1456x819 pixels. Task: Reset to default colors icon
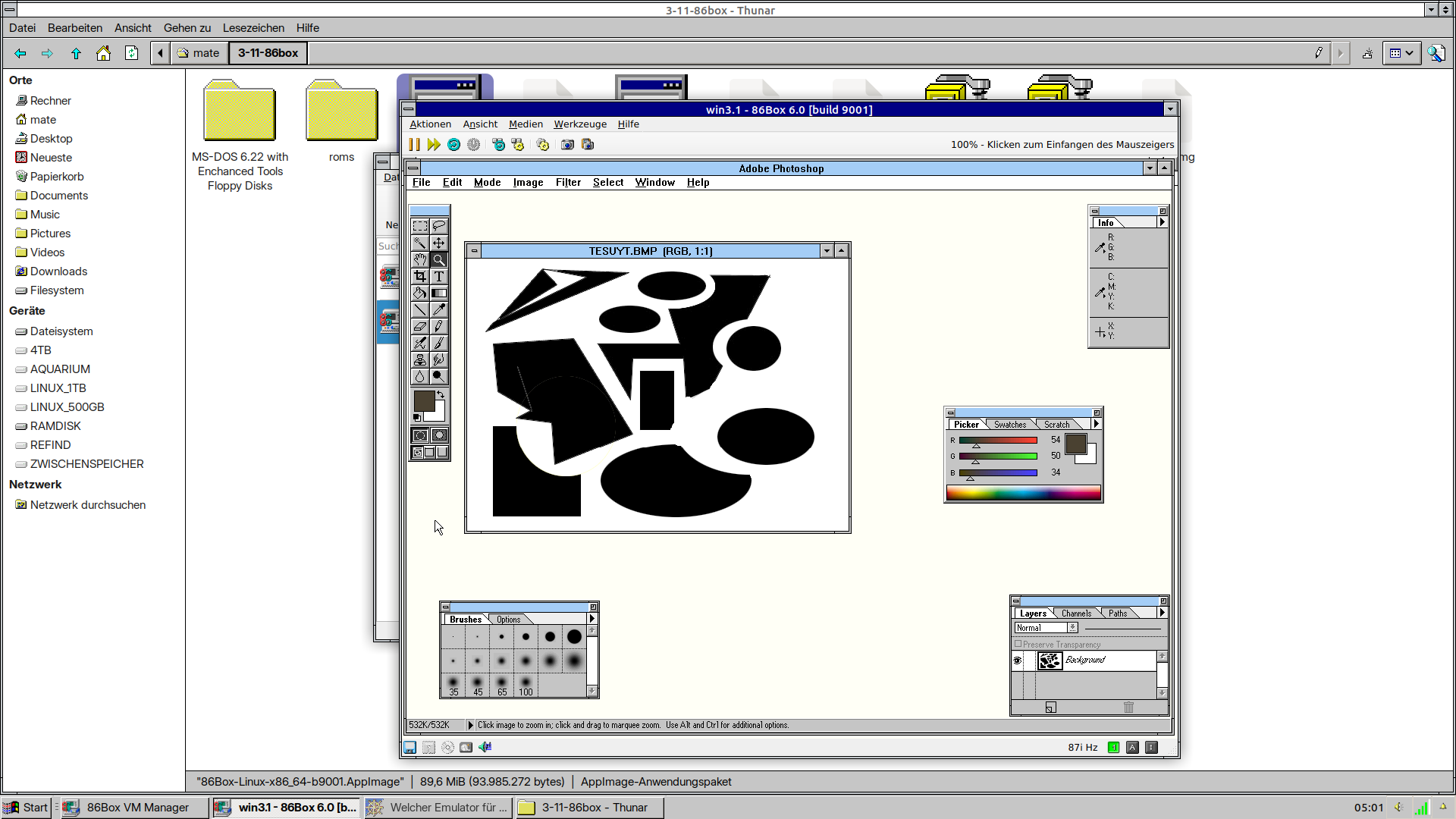point(416,418)
